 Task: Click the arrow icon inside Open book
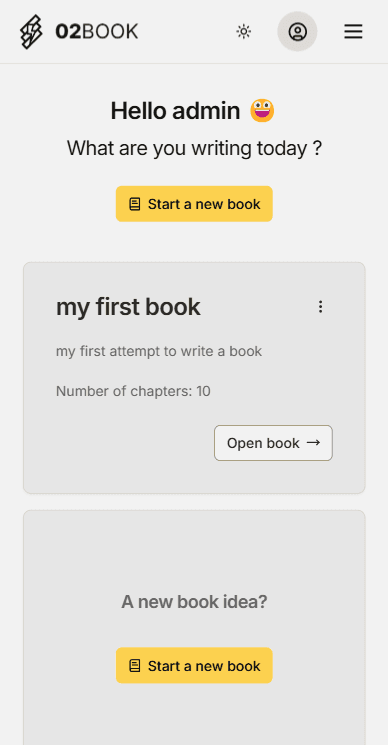[x=313, y=443]
